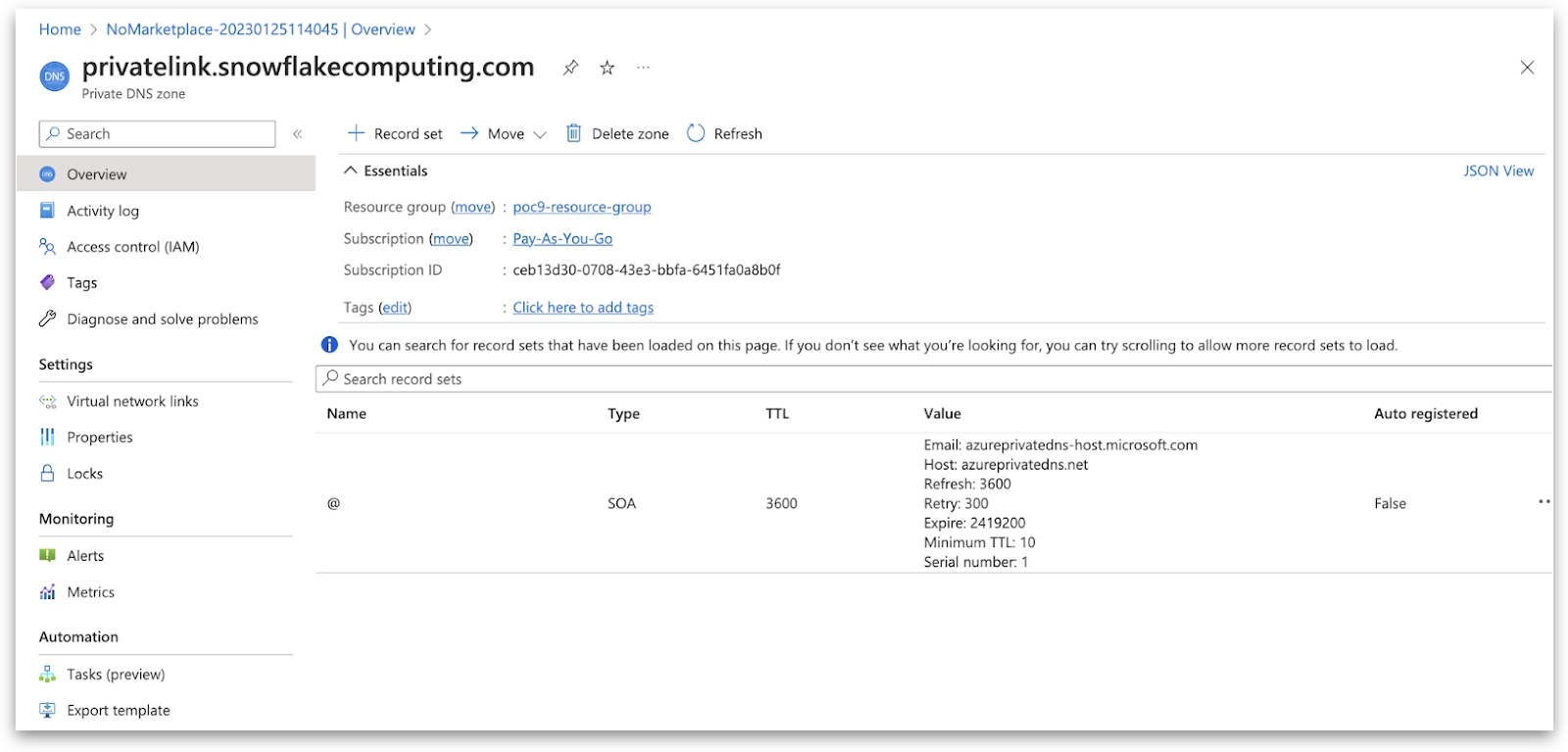This screenshot has height=752, width=1568.
Task: Open row options for SOA record
Action: click(x=1543, y=502)
